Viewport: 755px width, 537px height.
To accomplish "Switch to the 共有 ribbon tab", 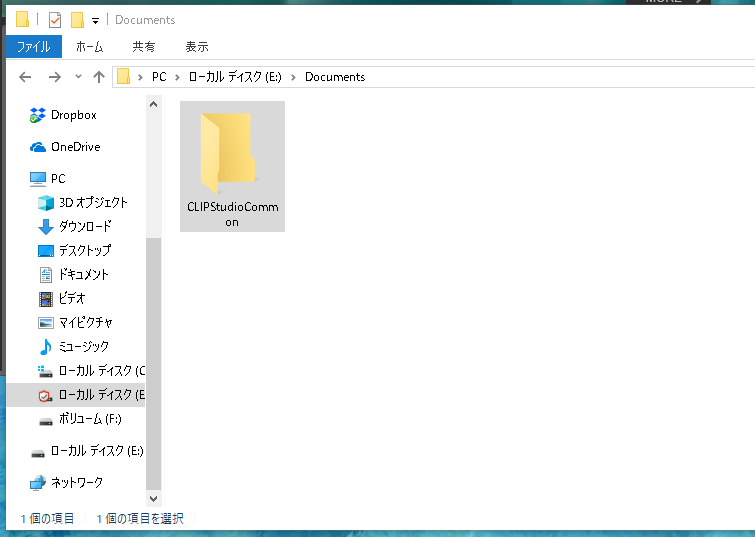I will point(144,46).
